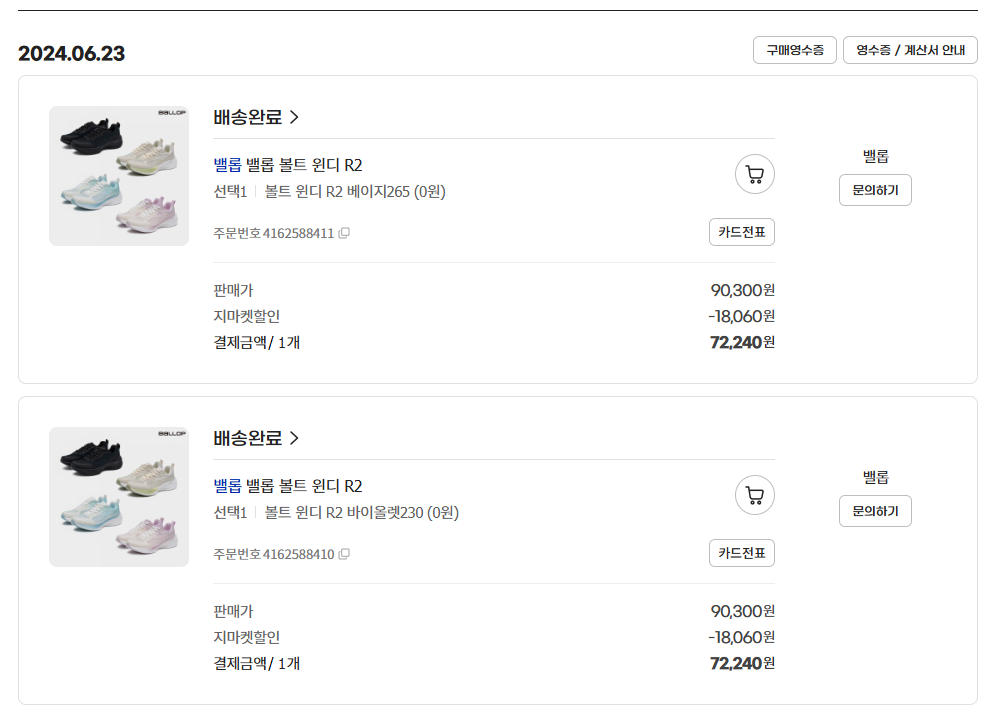Image resolution: width=995 pixels, height=715 pixels.
Task: Visit 밸롭 seller name on second order
Action: coord(876,477)
